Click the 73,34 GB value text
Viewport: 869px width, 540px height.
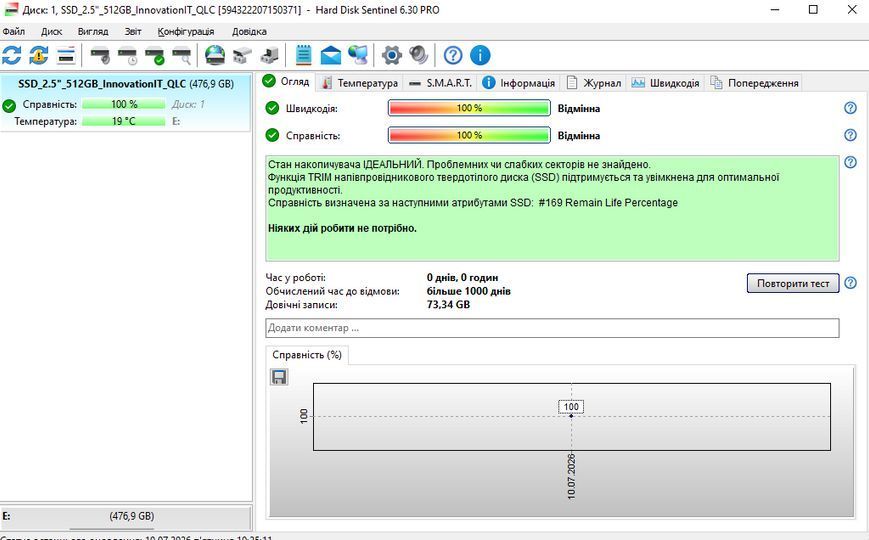(448, 304)
